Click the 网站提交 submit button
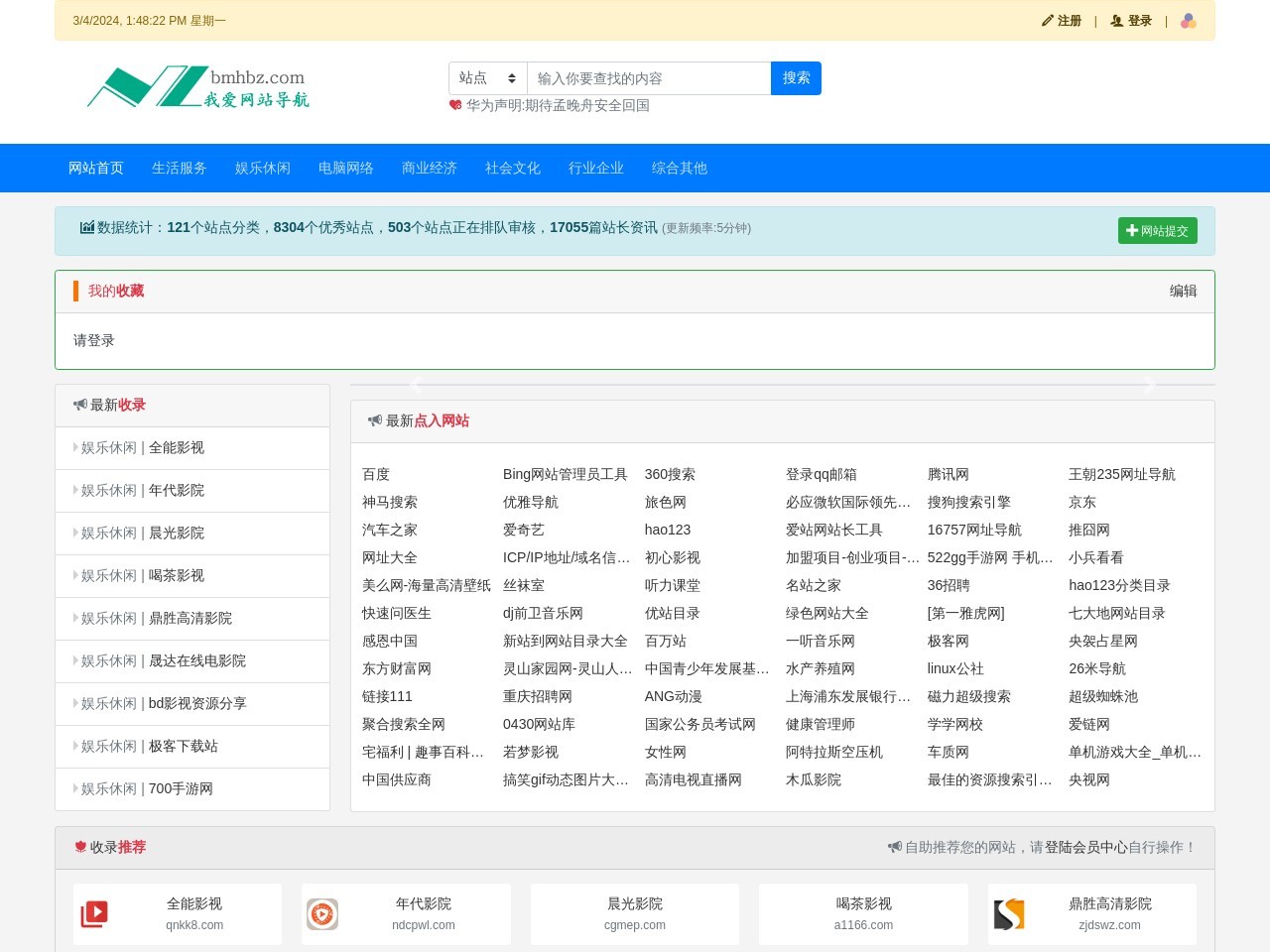Viewport: 1270px width, 952px height. pos(1157,230)
